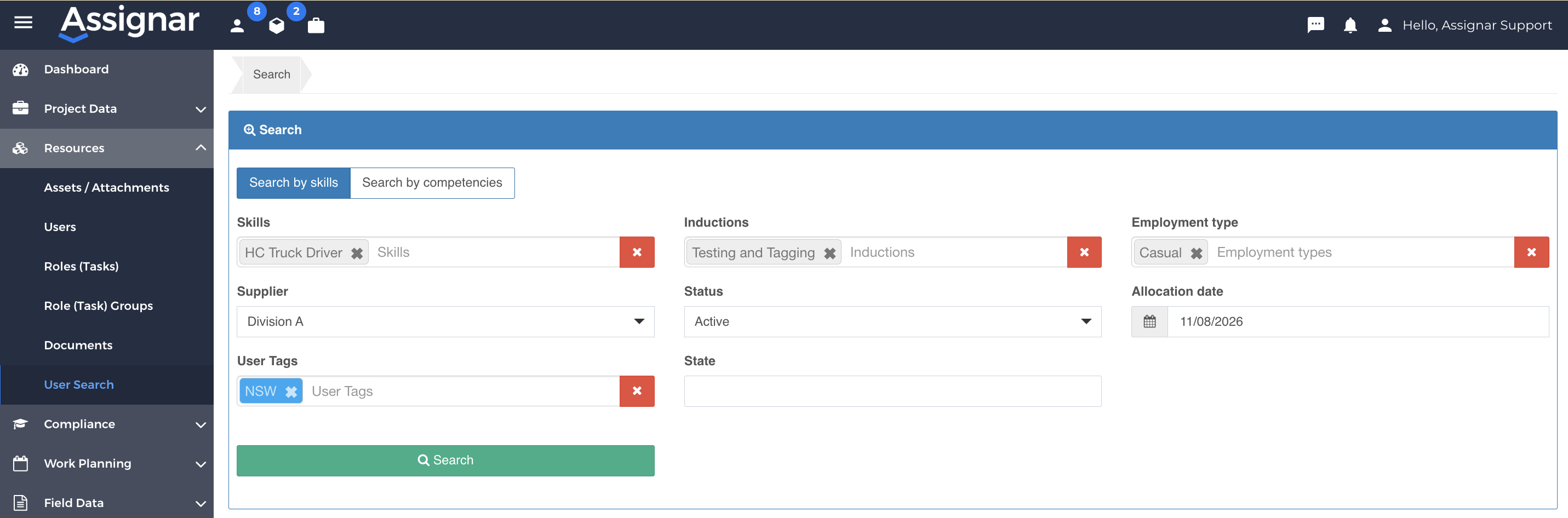
Task: Collapse the Resources menu
Action: [x=106, y=148]
